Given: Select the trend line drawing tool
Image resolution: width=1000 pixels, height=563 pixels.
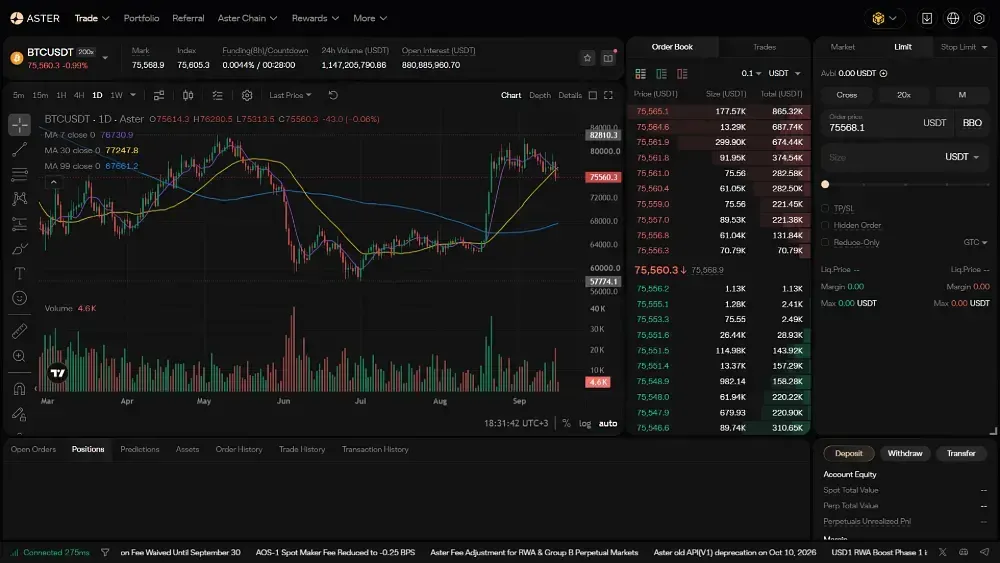Looking at the screenshot, I should click(x=20, y=150).
